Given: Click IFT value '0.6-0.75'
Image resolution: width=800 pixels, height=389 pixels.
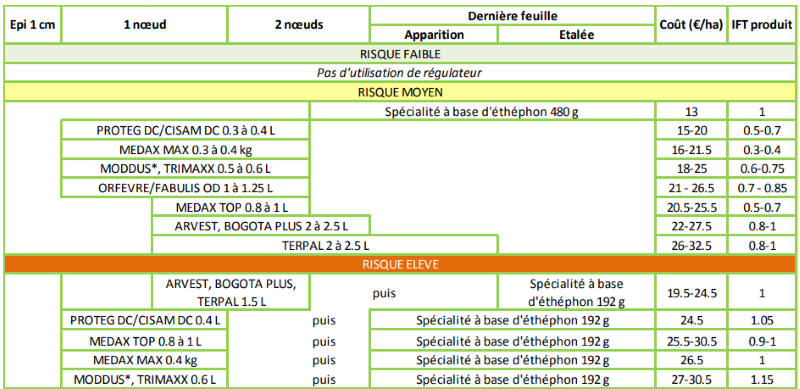Looking at the screenshot, I should tap(762, 168).
